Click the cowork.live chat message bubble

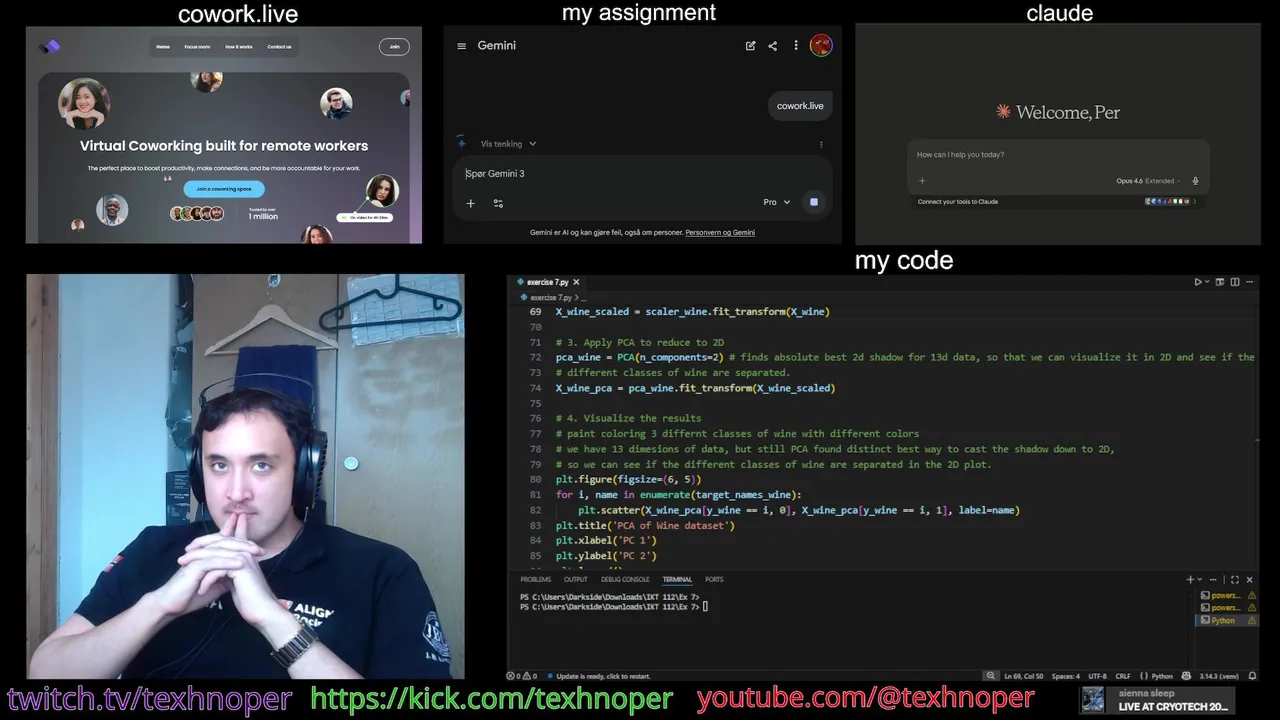(x=800, y=106)
